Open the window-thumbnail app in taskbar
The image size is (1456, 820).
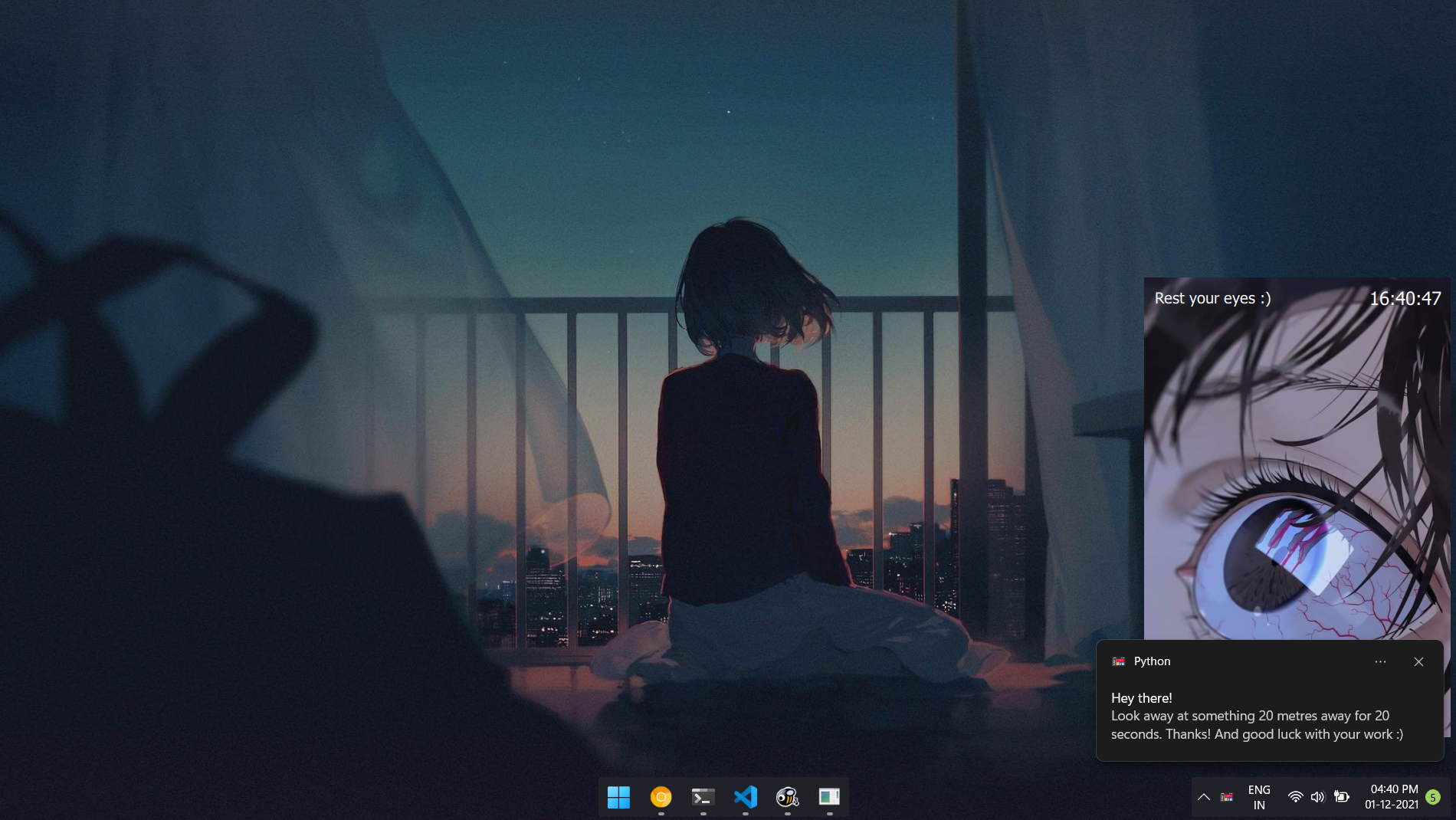pos(829,797)
